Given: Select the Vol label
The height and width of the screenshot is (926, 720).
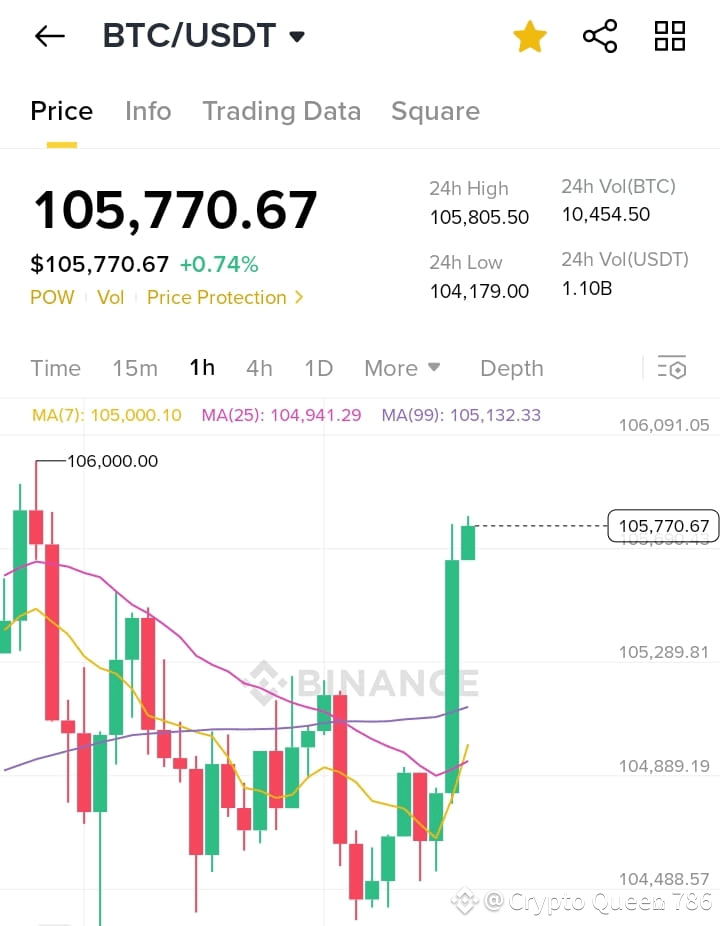Looking at the screenshot, I should (x=111, y=297).
